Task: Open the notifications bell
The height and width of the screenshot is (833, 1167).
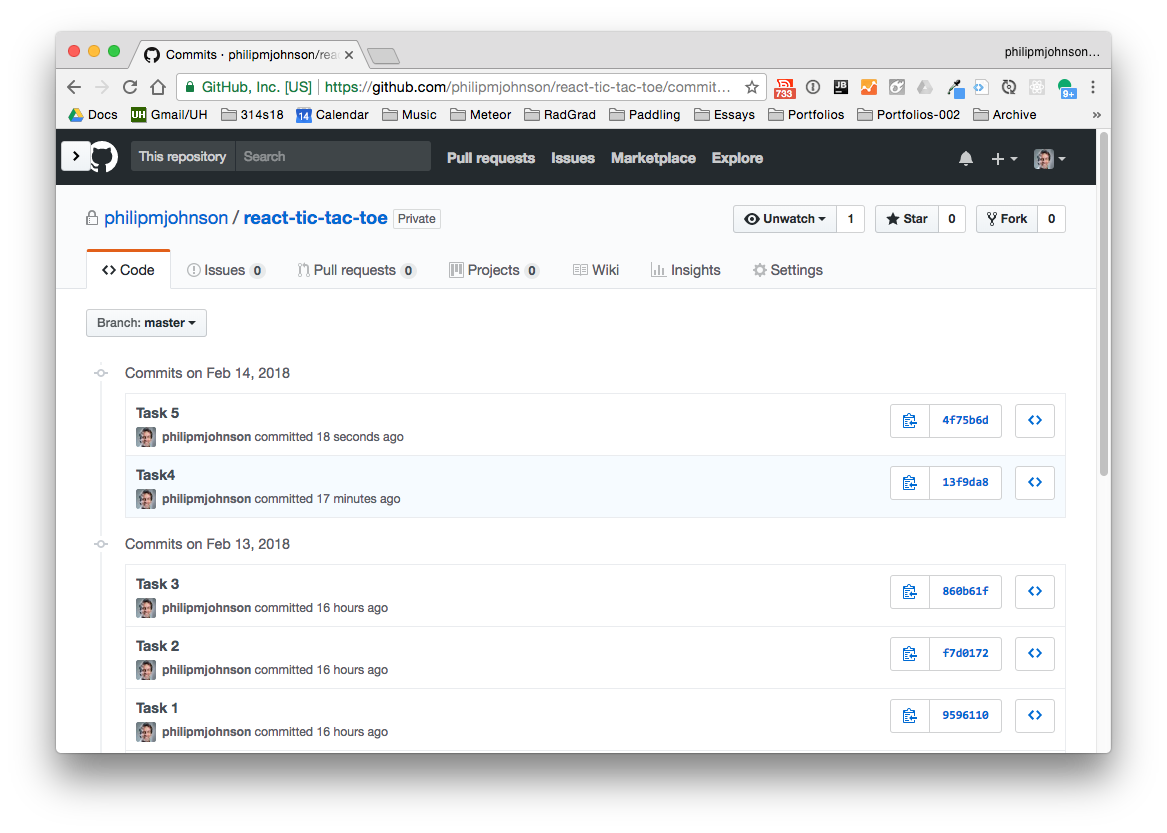Action: click(x=965, y=159)
